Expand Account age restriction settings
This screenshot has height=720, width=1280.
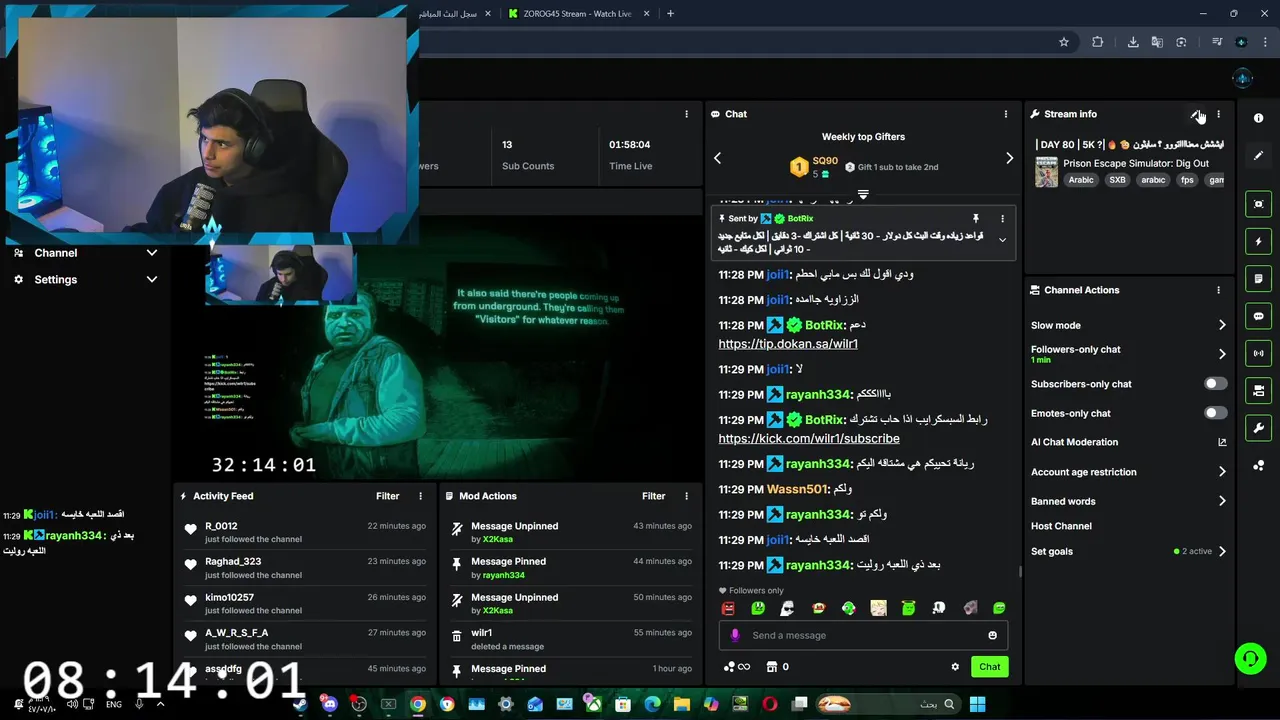[x=1128, y=472]
